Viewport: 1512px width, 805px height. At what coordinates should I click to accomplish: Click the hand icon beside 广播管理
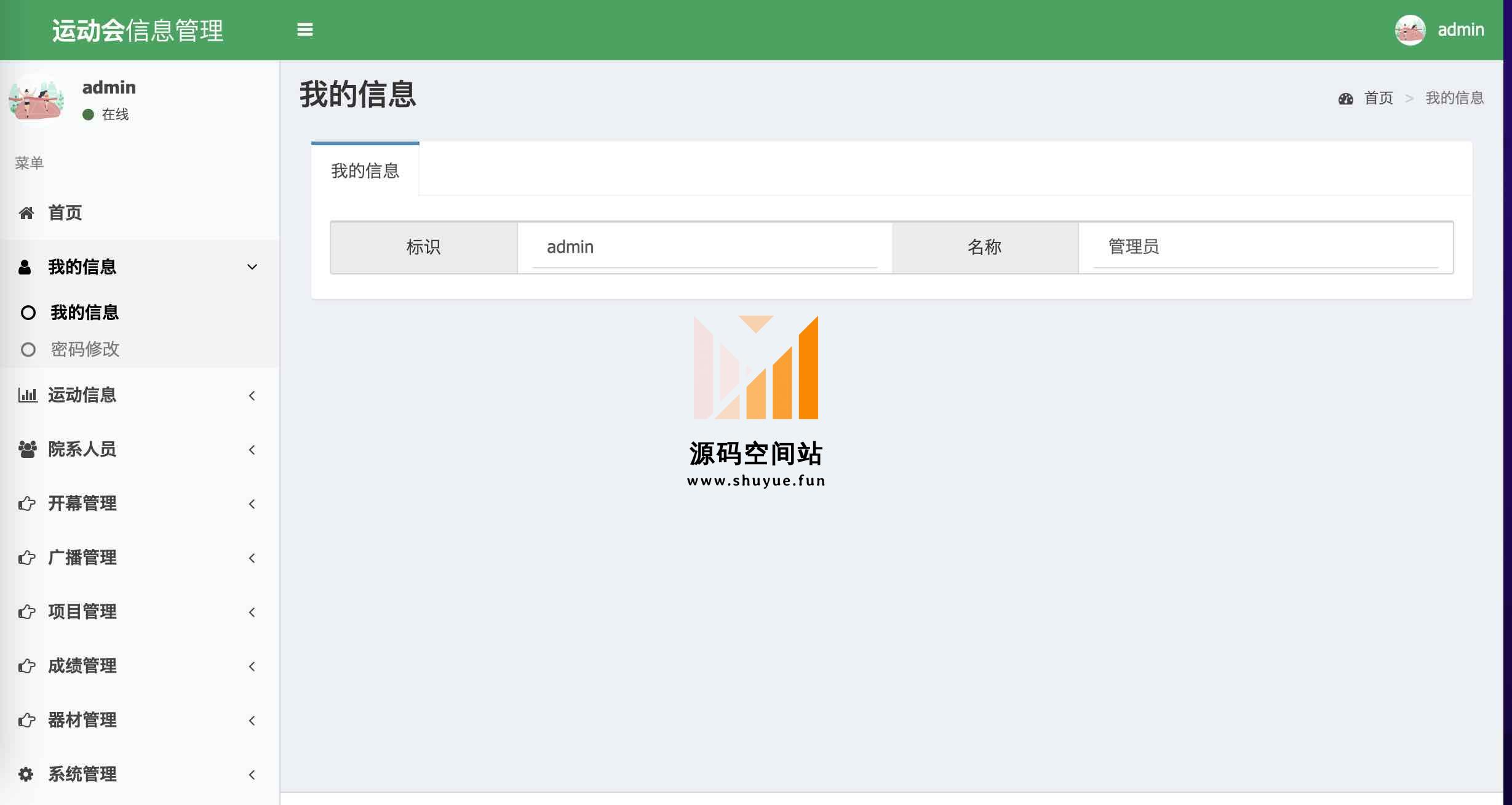pyautogui.click(x=27, y=558)
